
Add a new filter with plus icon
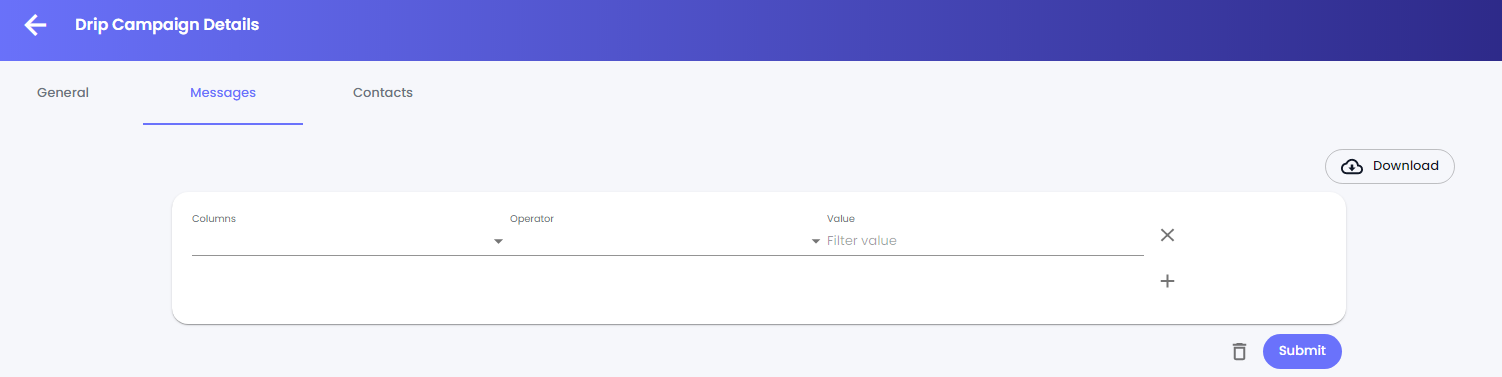click(1167, 281)
